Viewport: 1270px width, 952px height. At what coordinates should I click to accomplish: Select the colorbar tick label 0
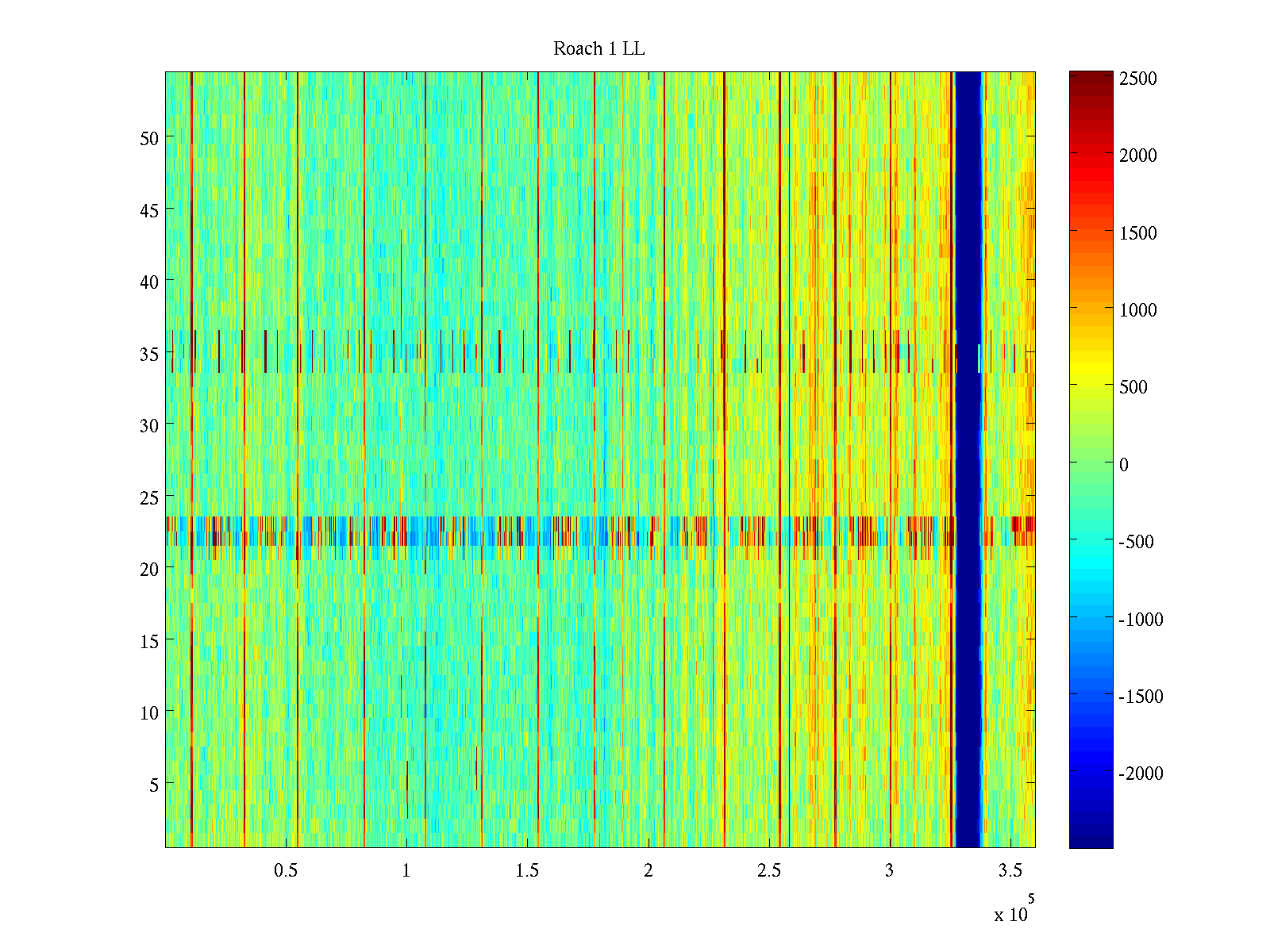coord(1123,465)
